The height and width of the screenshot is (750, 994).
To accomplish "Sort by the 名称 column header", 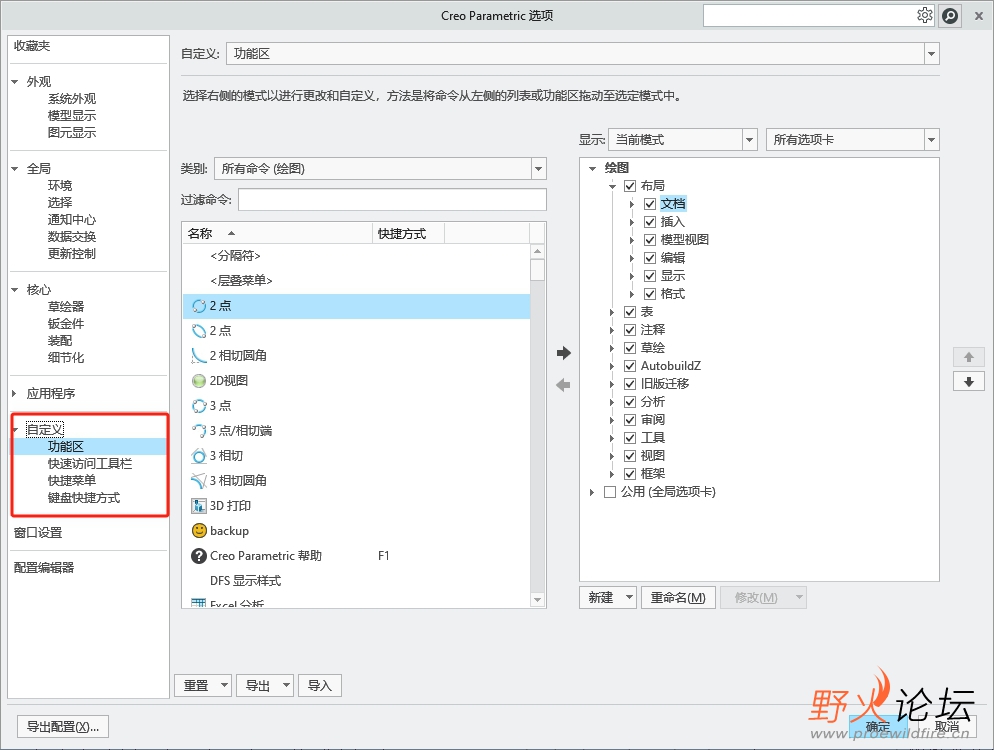I will pos(277,233).
